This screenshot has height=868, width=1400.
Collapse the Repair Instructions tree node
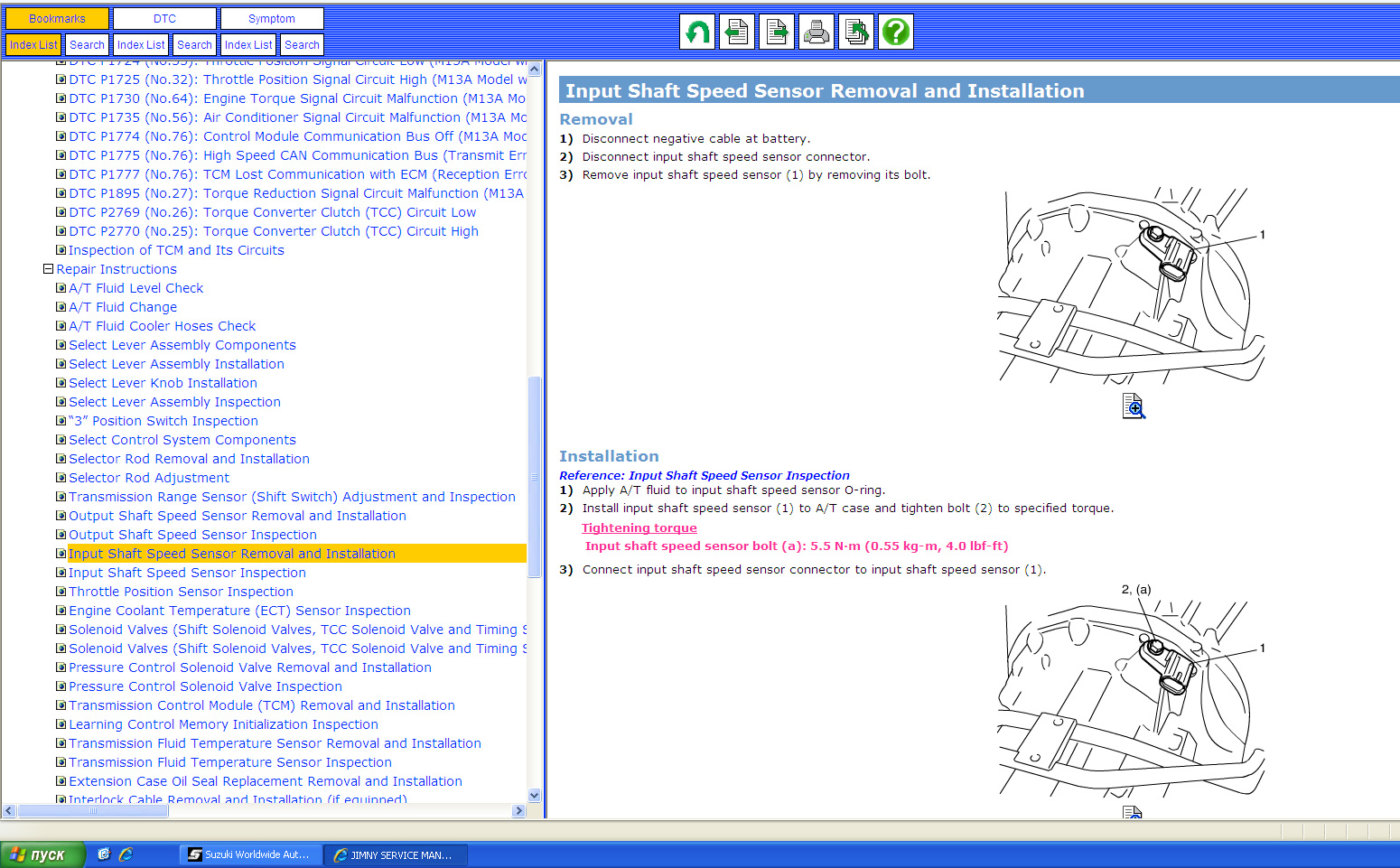[x=49, y=269]
